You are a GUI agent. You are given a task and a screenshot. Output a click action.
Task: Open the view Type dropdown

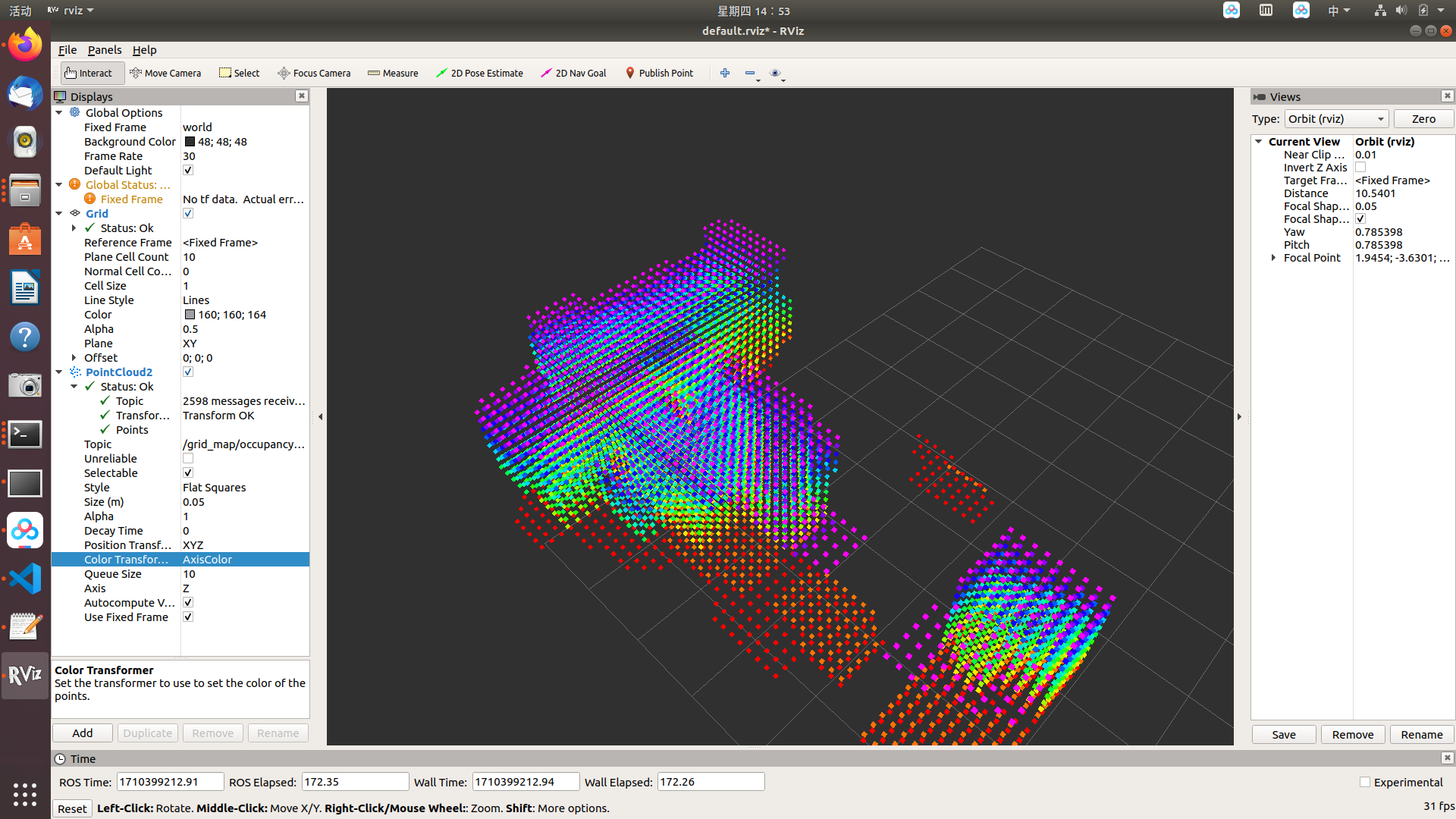[x=1336, y=119]
